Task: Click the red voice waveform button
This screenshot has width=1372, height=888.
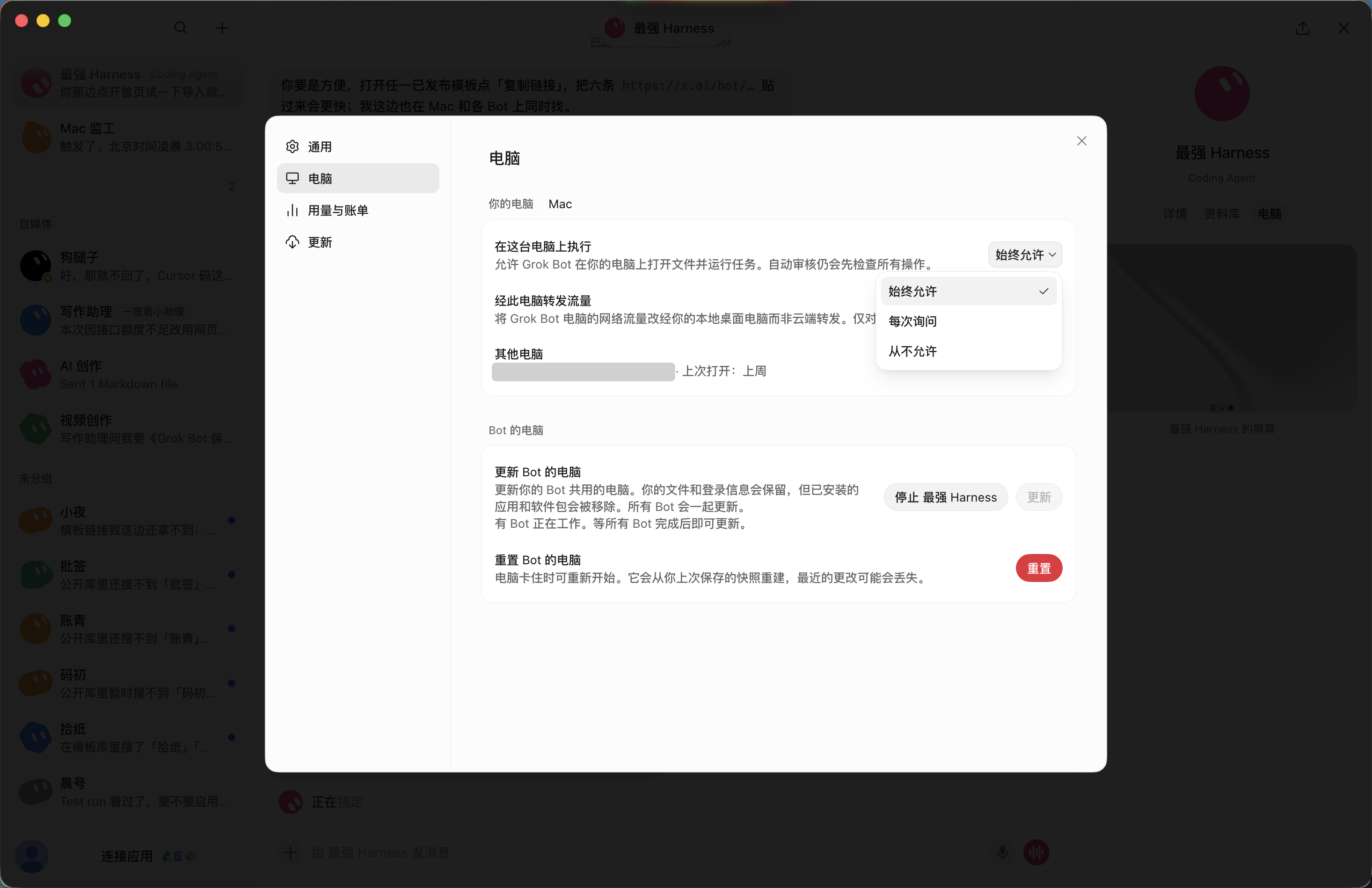Action: [1036, 852]
